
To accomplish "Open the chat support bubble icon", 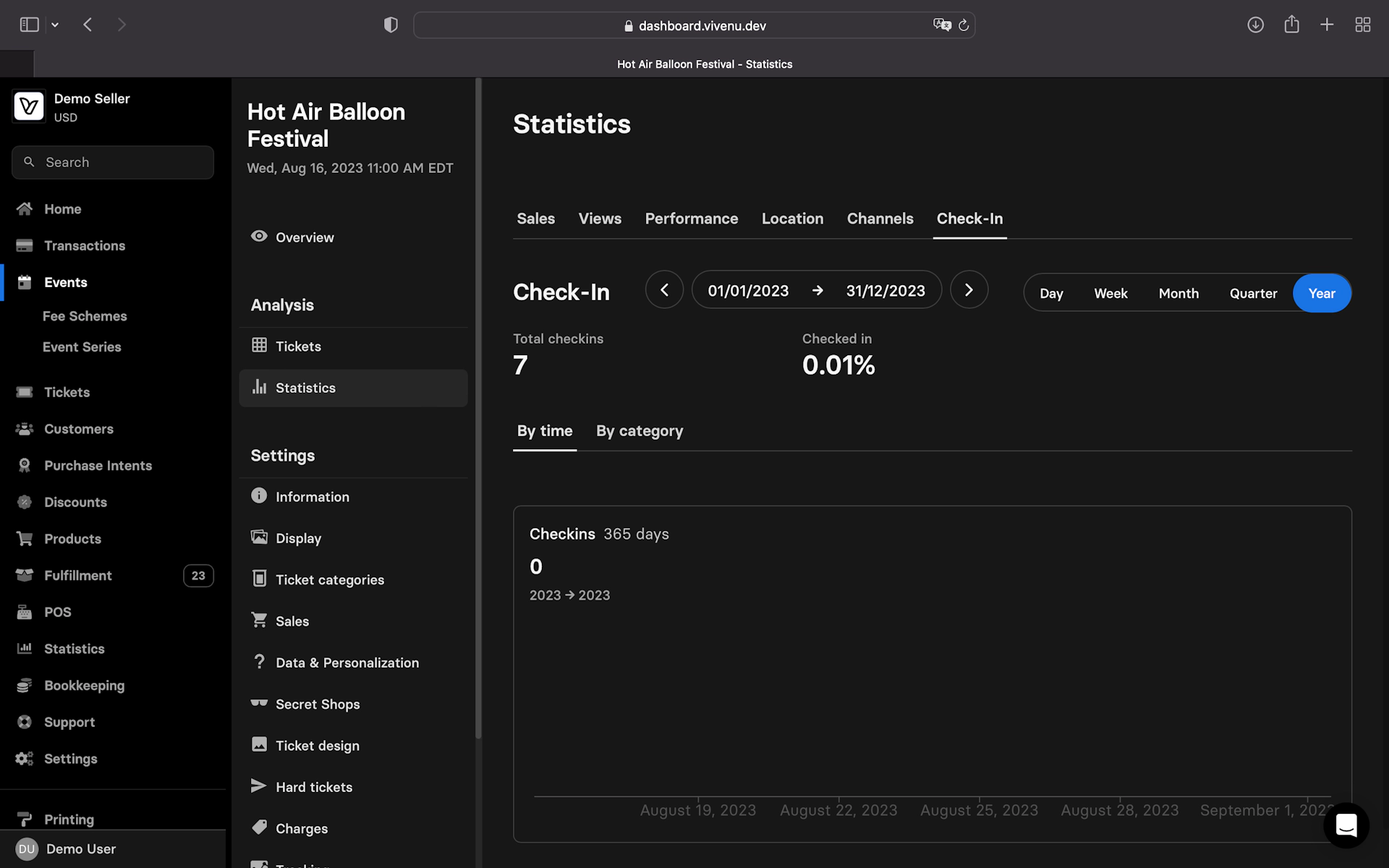I will (x=1346, y=825).
